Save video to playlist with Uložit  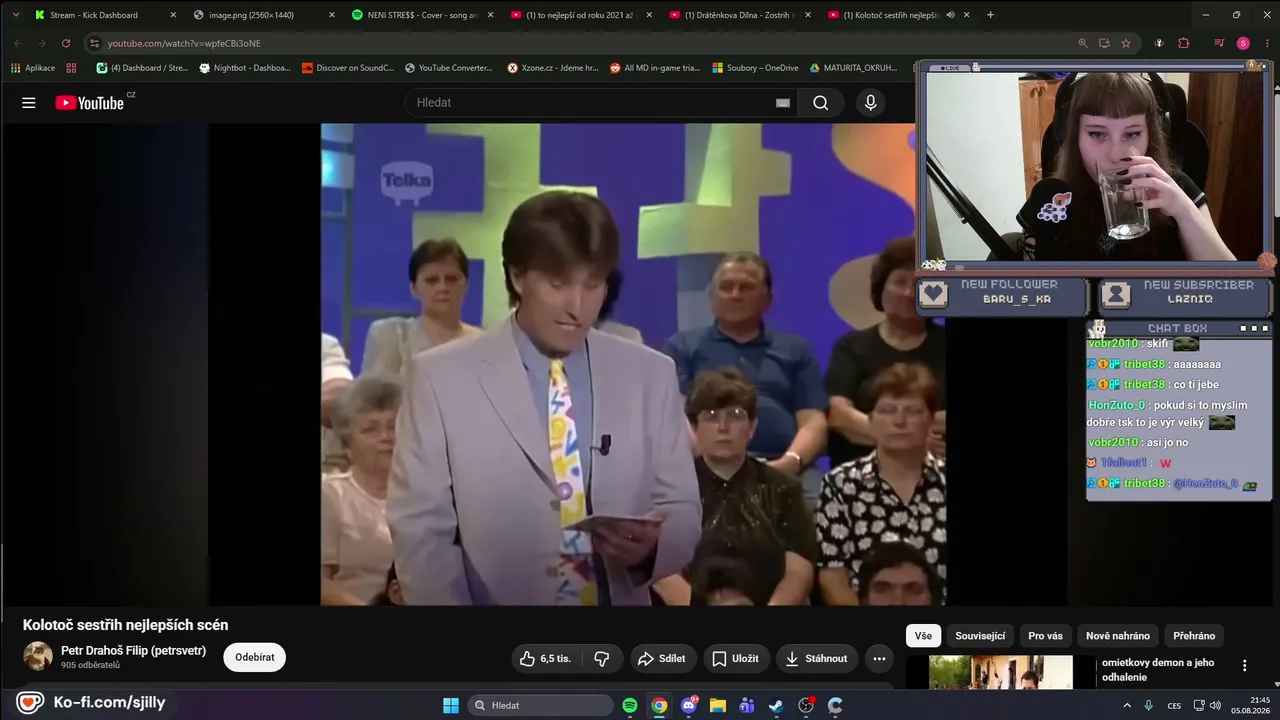point(735,659)
